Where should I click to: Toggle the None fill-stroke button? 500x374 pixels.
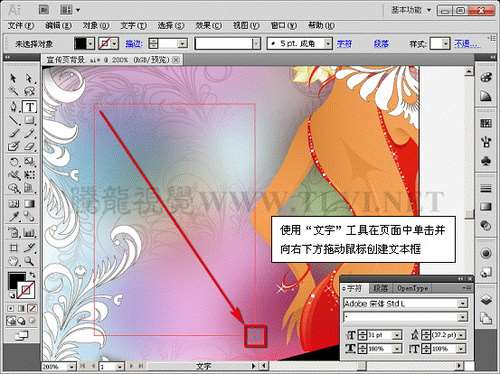(x=32, y=308)
